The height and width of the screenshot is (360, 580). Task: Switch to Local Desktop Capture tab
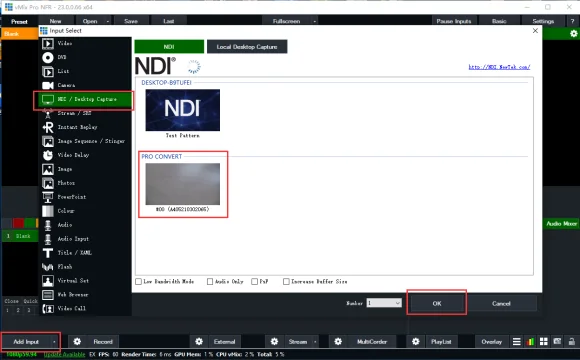(x=247, y=47)
